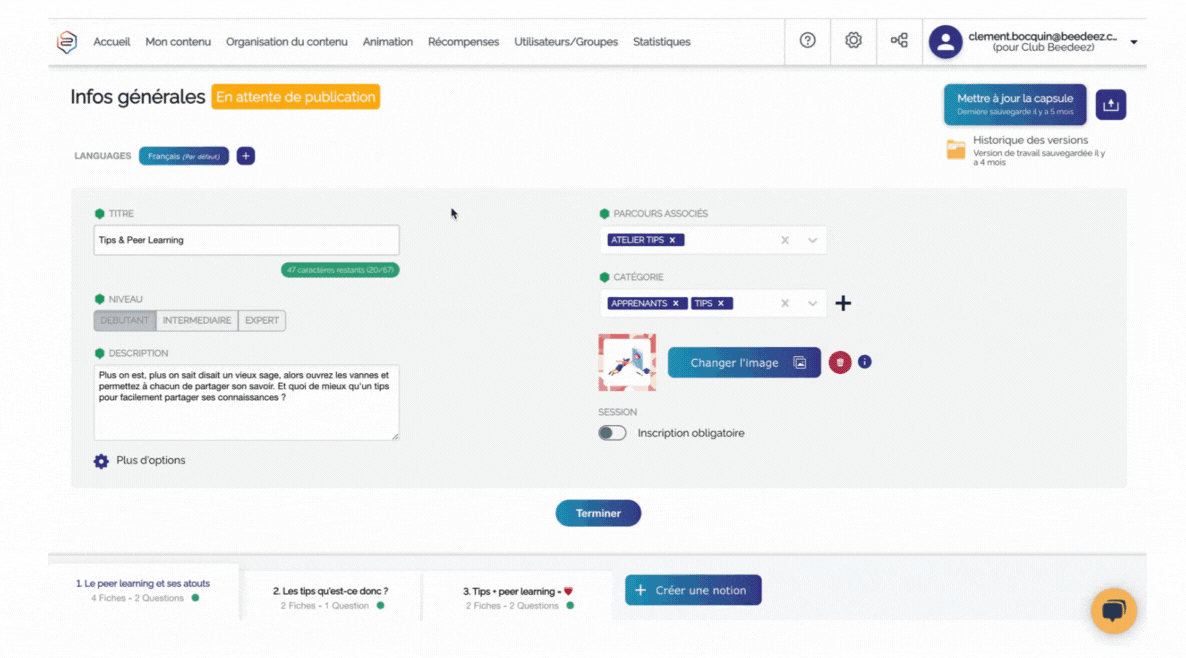Select the Intermediaire level option
Viewport: 1186px width, 658px height.
pos(197,321)
